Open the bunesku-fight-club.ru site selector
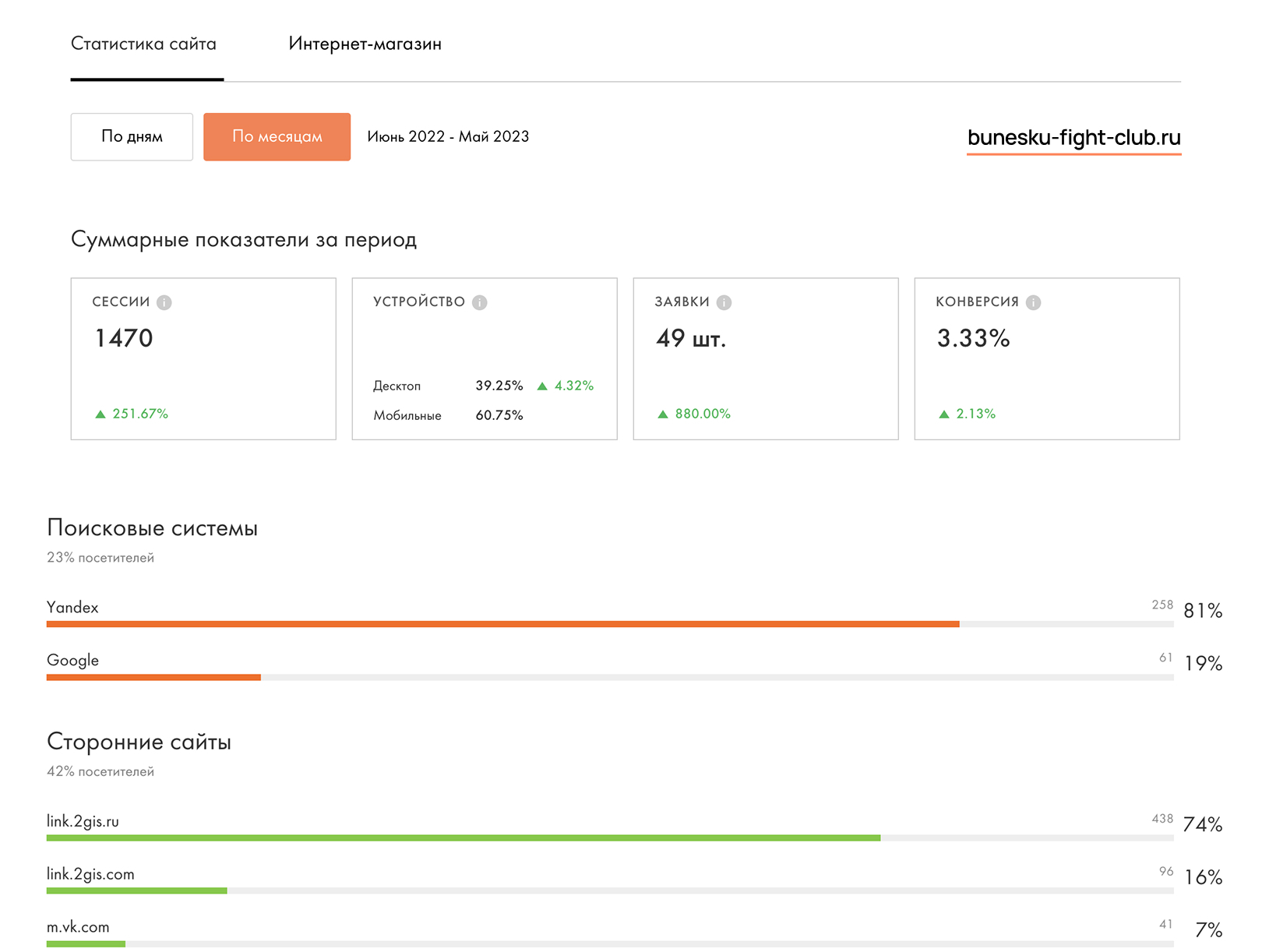Screen dimensions: 1262x952 click(x=1073, y=139)
